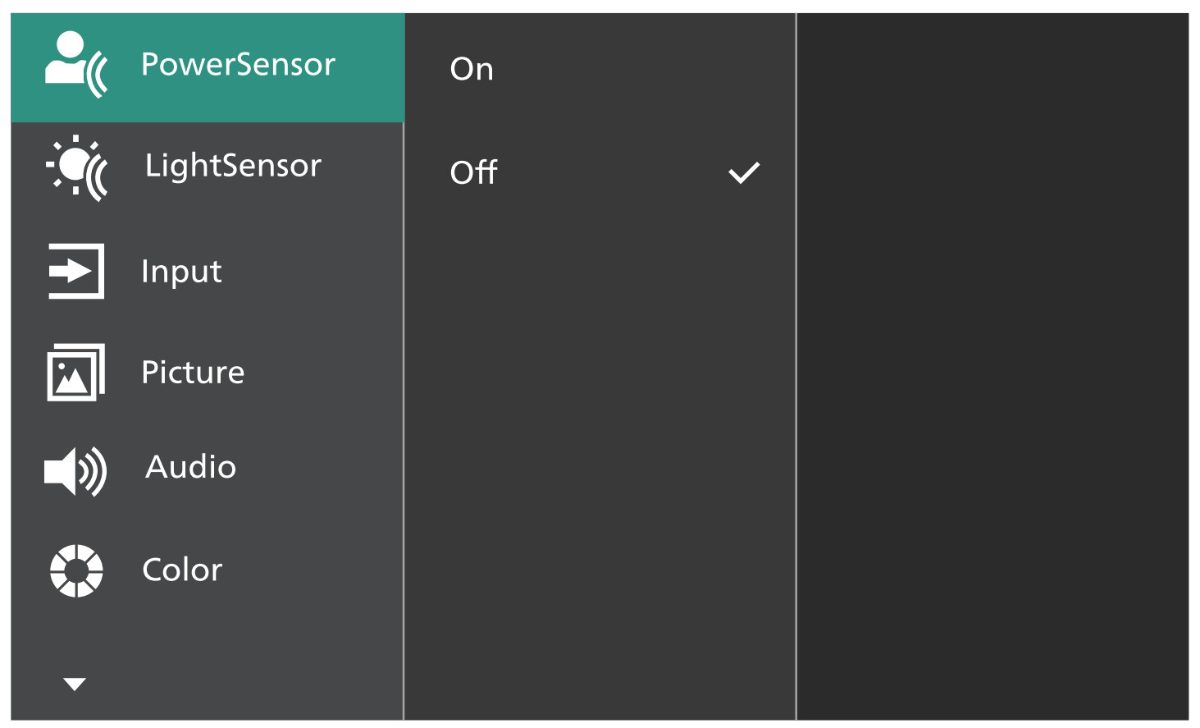Click the Picture settings image icon
Image resolution: width=1200 pixels, height=728 pixels.
coord(76,372)
